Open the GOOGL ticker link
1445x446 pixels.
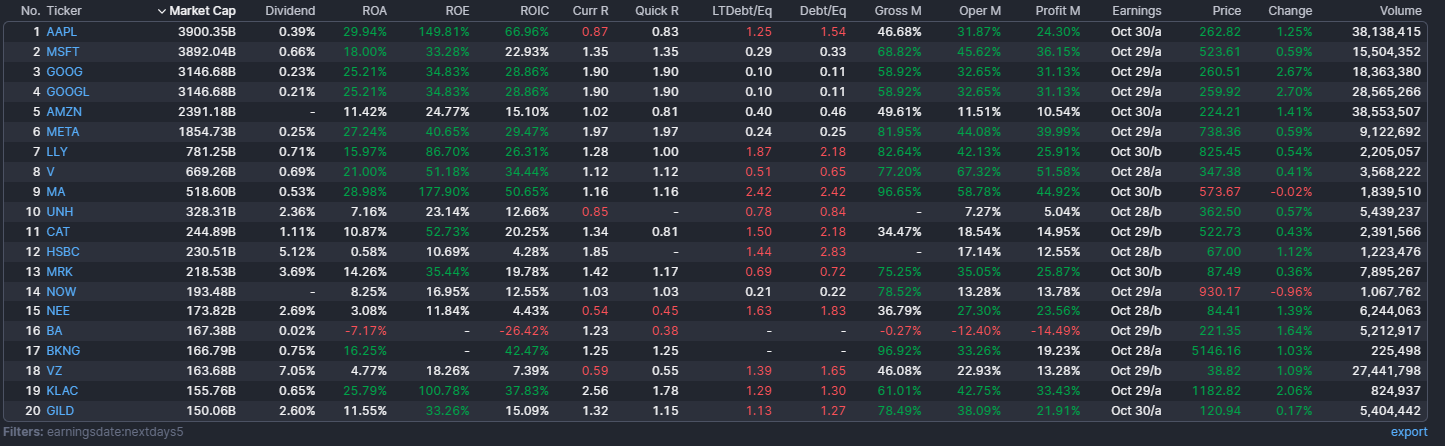(68, 92)
